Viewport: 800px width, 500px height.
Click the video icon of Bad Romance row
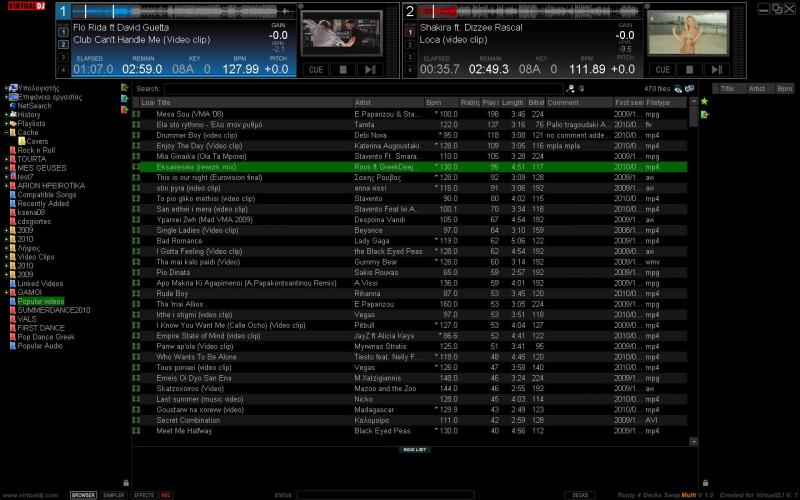(136, 241)
